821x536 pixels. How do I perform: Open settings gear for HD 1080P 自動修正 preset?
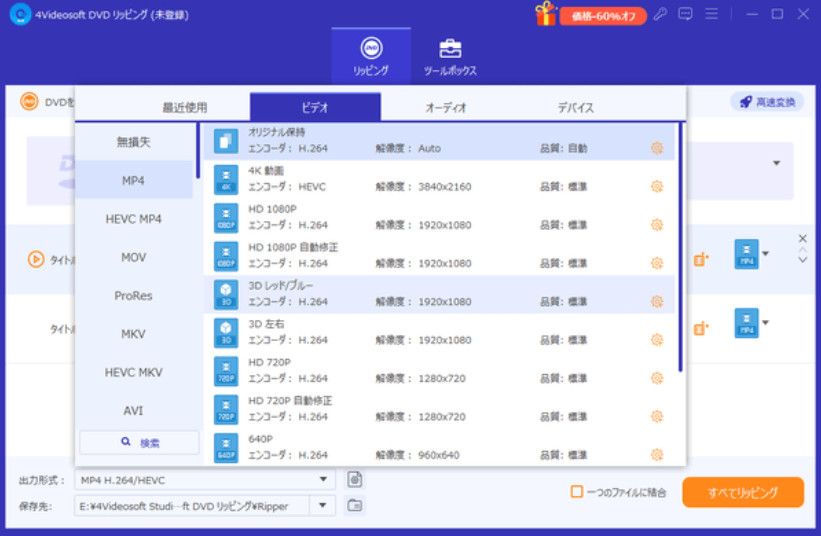[x=657, y=263]
